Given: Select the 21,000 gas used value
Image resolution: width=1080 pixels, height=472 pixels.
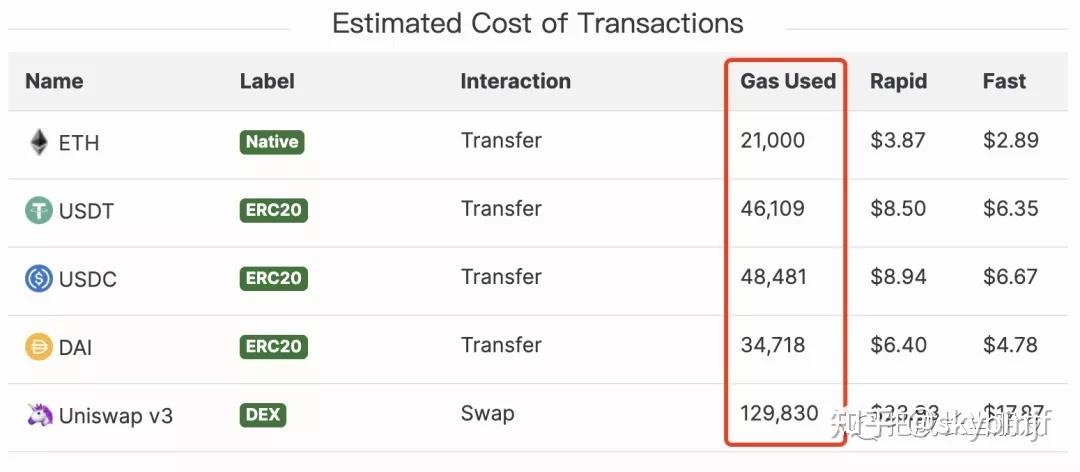Looking at the screenshot, I should [772, 141].
